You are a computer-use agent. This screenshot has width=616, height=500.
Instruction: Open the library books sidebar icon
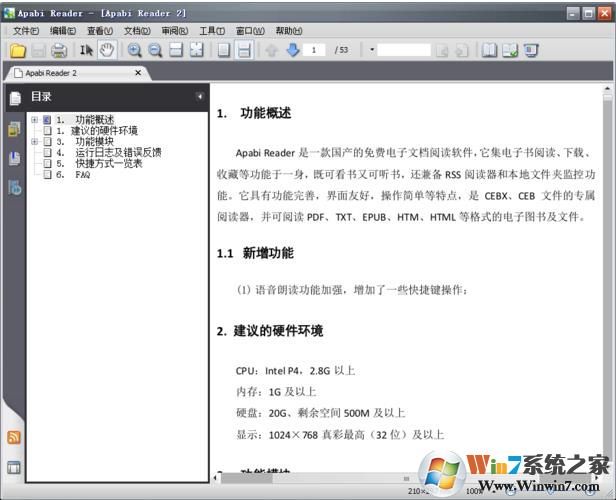15,129
